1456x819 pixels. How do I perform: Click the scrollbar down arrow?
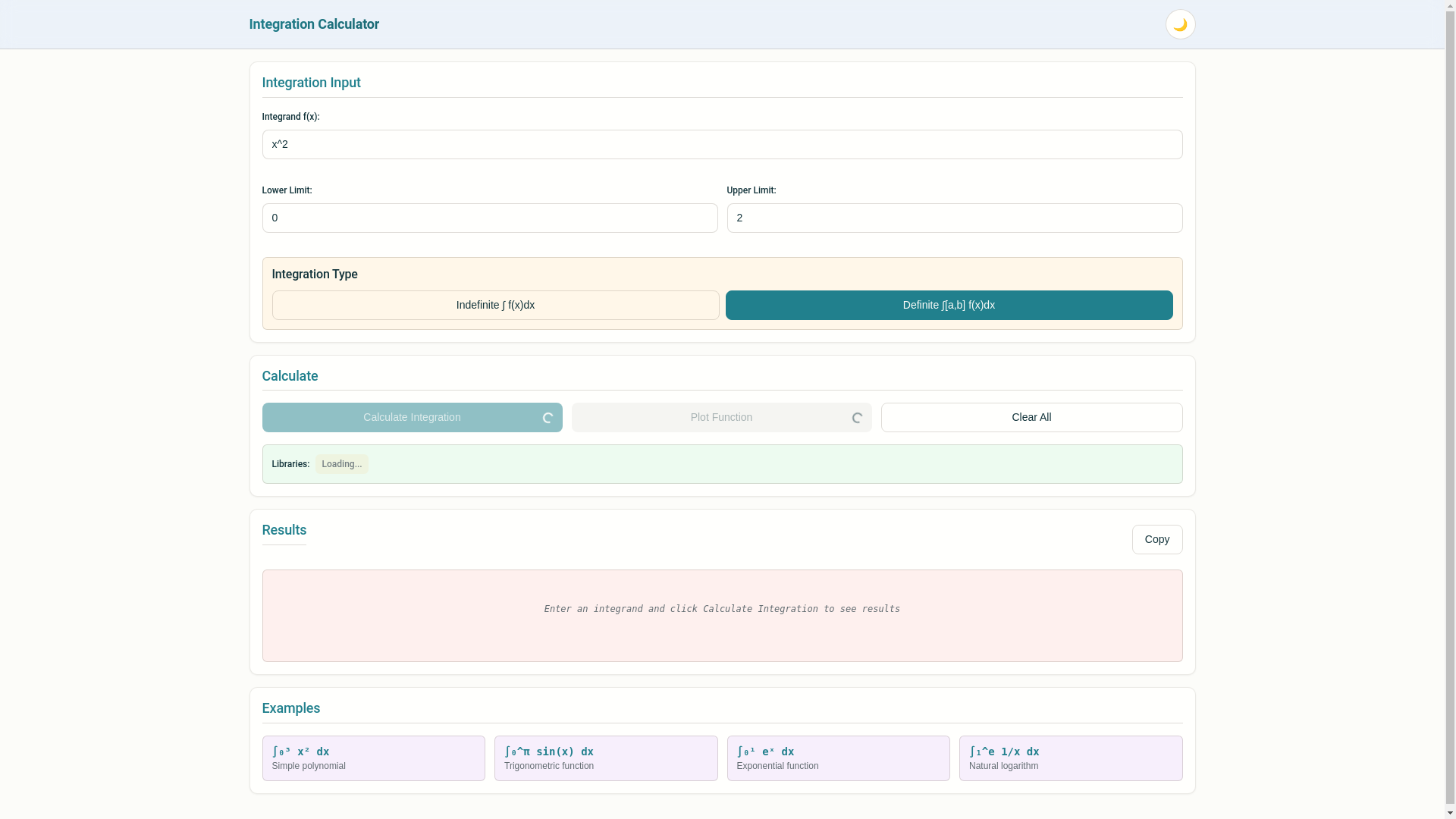tap(1450, 813)
